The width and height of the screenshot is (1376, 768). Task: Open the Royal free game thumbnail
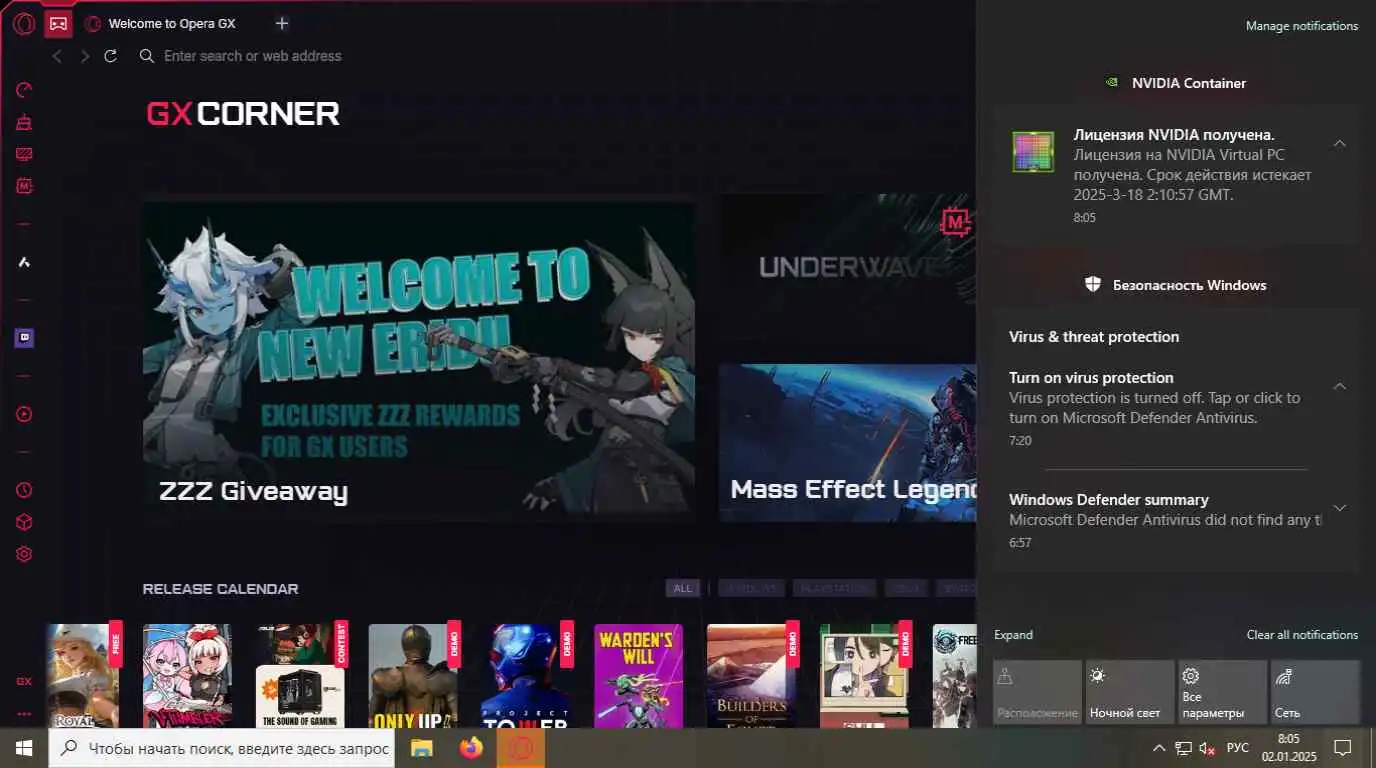(82, 675)
